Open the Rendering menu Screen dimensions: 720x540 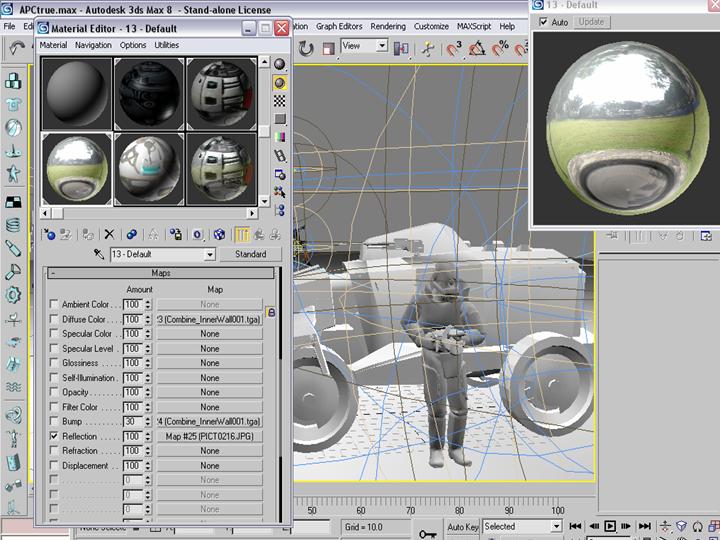pyautogui.click(x=388, y=26)
